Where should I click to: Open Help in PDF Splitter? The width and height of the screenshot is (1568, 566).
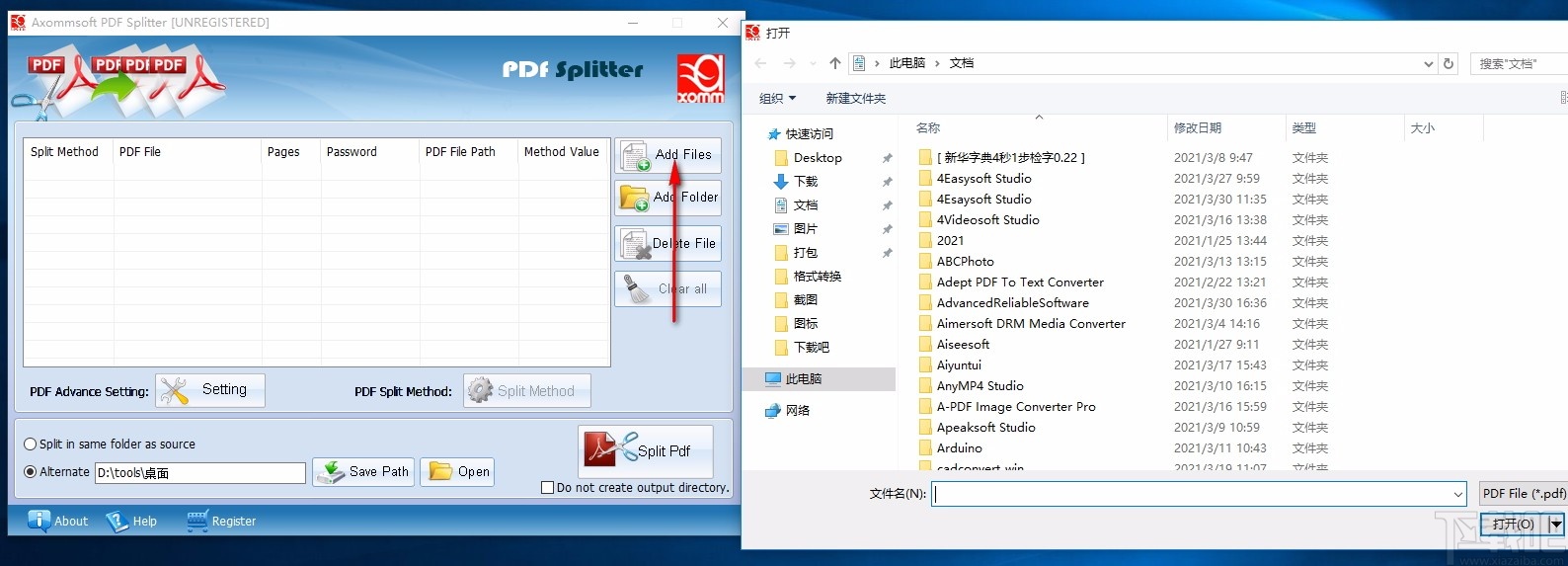point(132,522)
